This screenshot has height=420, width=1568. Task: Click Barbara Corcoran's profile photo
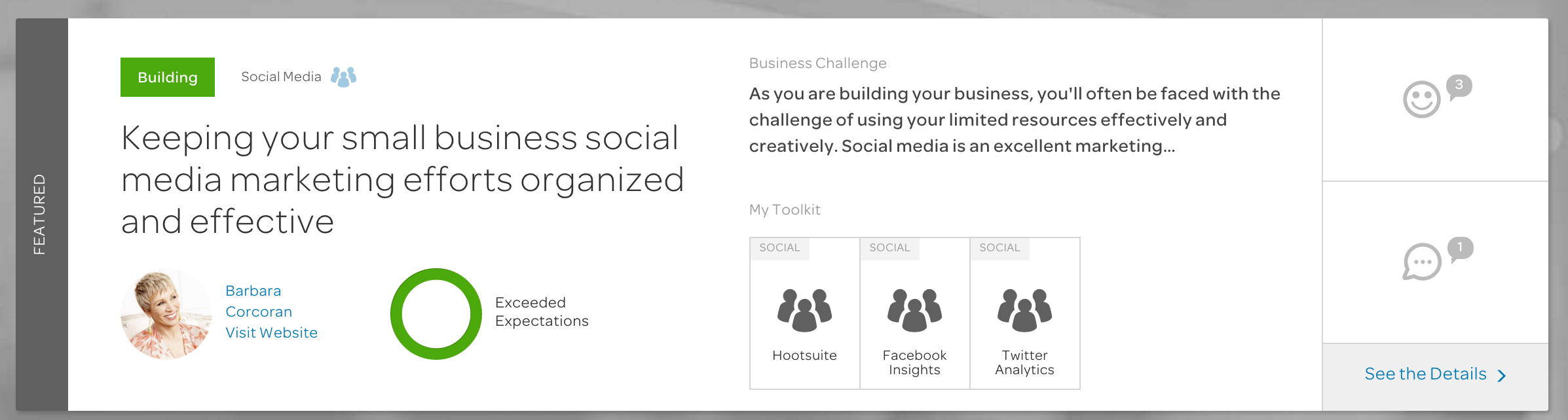(166, 314)
